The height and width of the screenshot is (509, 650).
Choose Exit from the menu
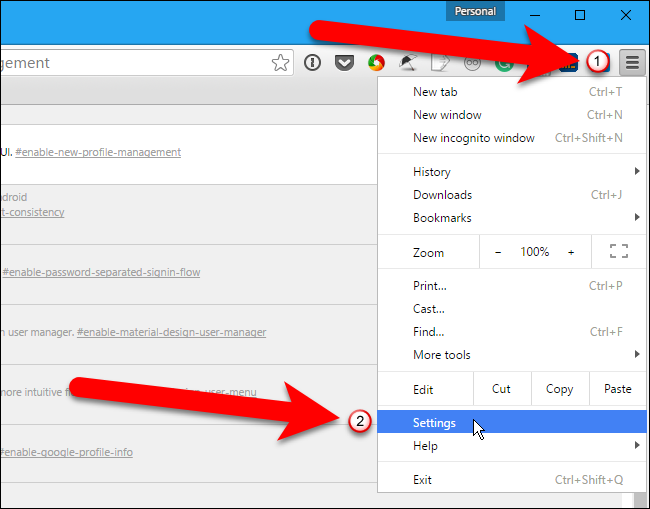coord(512,480)
